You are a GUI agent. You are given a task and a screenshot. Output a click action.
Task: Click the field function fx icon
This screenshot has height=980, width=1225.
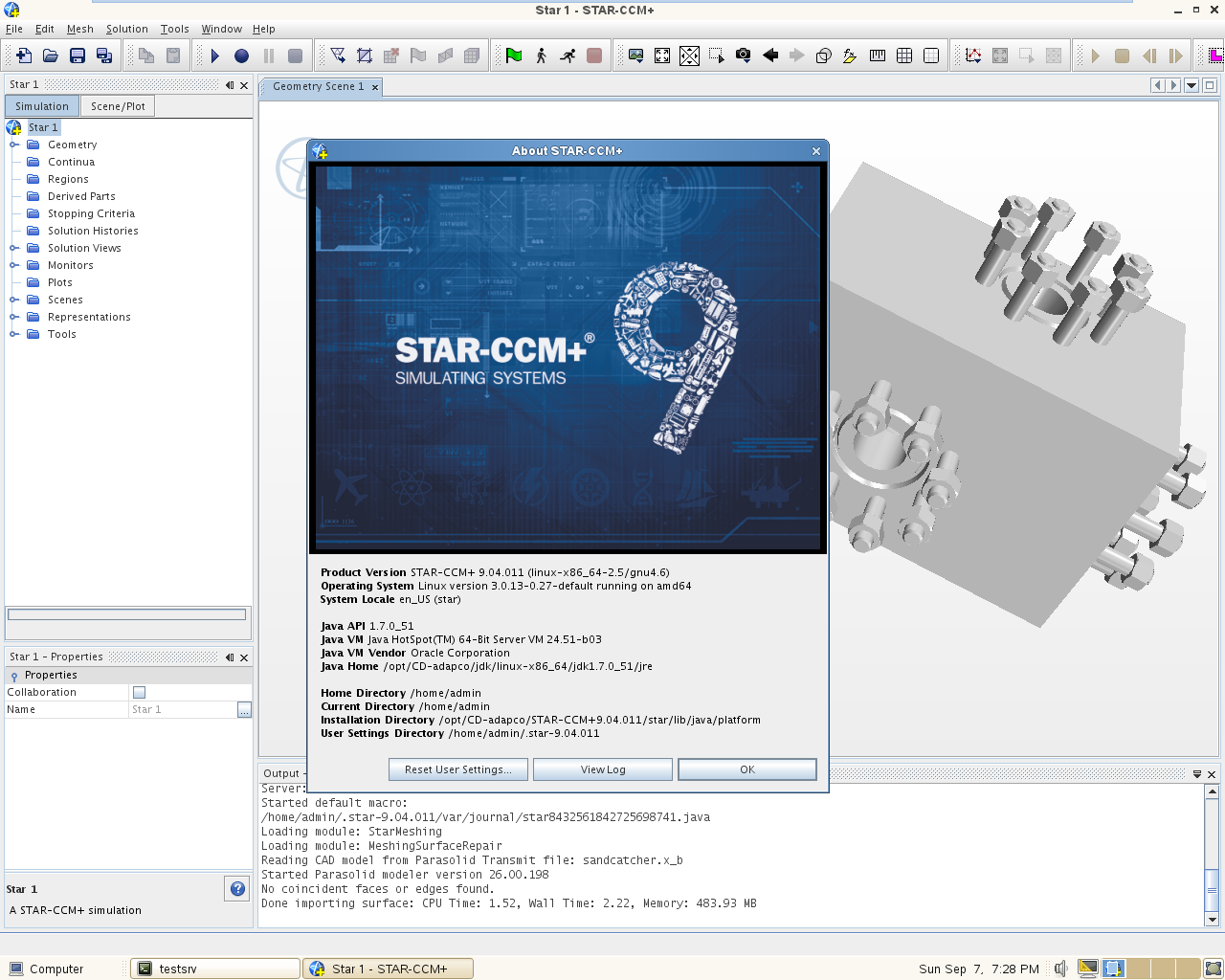(850, 56)
